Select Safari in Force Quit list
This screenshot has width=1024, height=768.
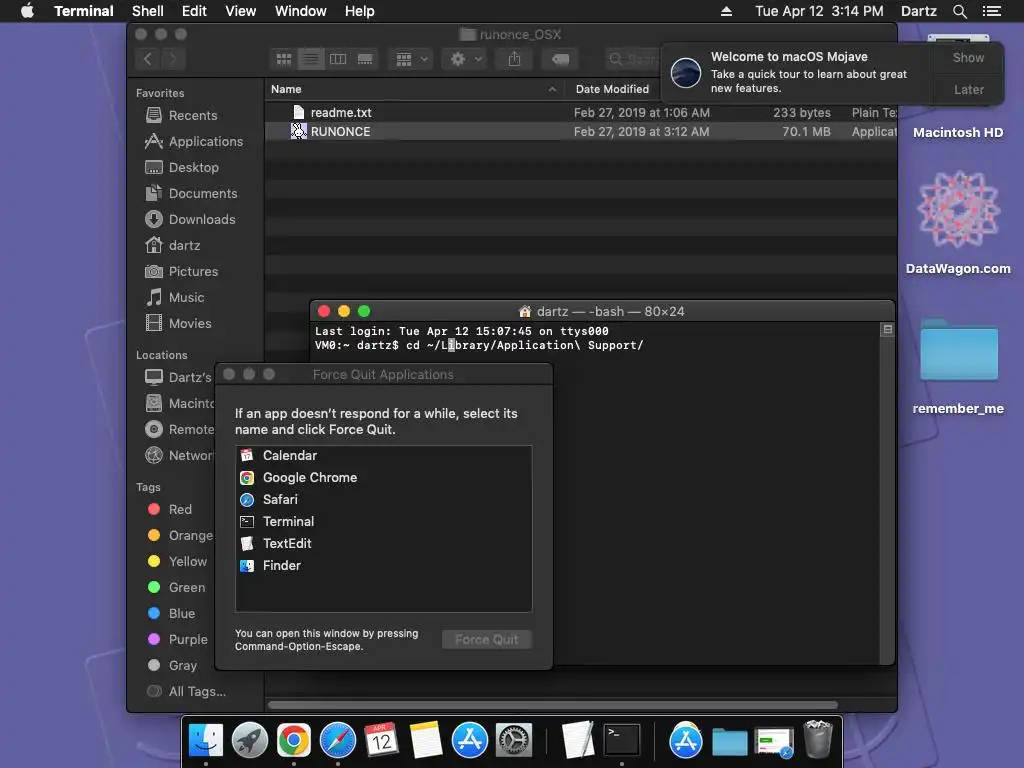point(383,500)
